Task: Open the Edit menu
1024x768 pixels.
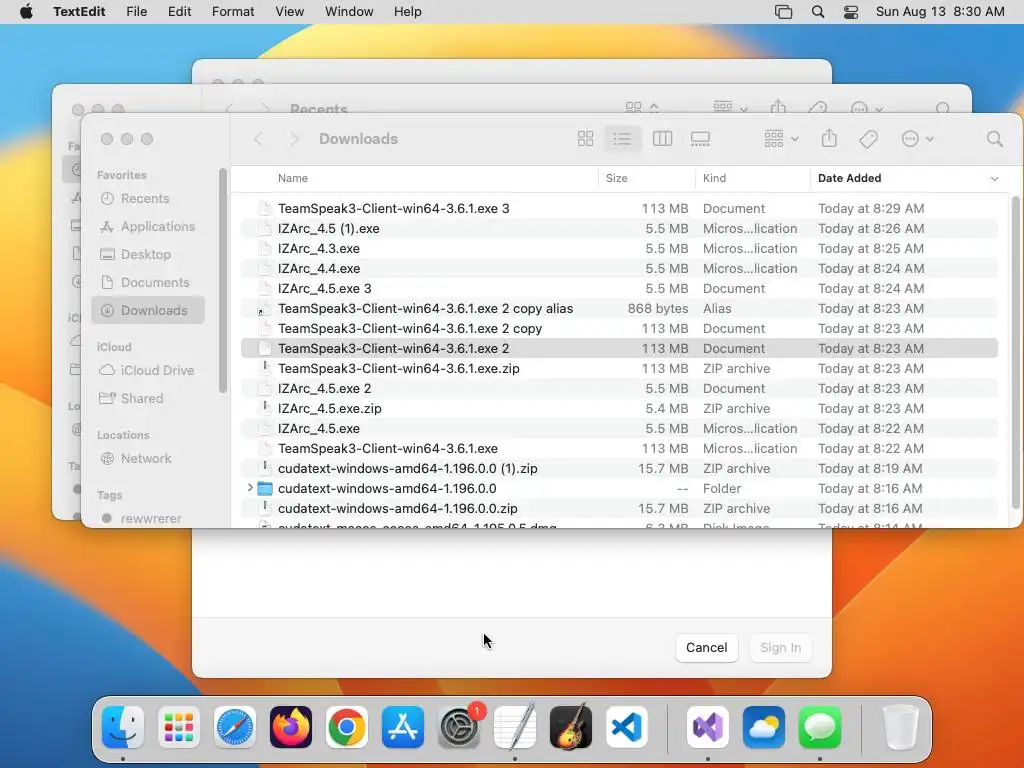Action: [180, 12]
